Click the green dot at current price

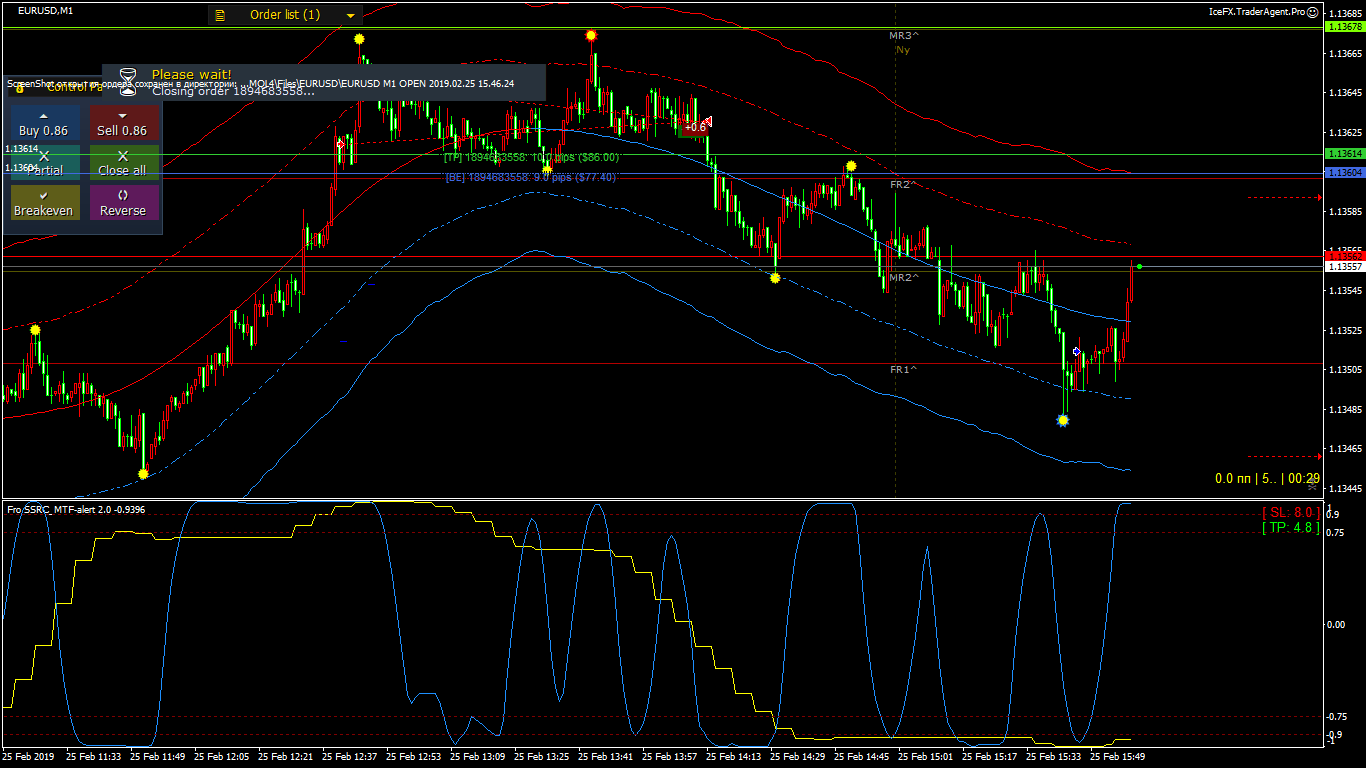click(x=1139, y=266)
